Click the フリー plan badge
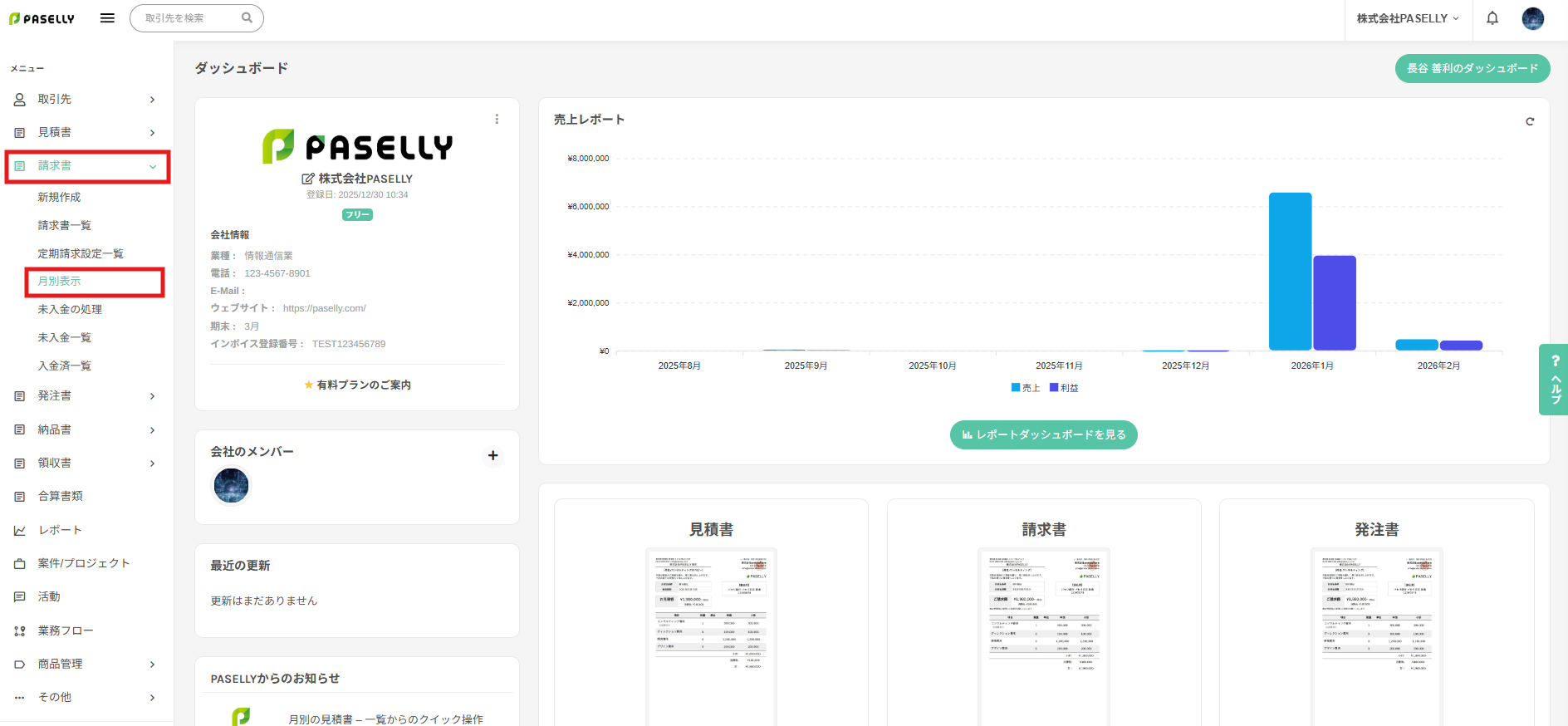 (357, 214)
